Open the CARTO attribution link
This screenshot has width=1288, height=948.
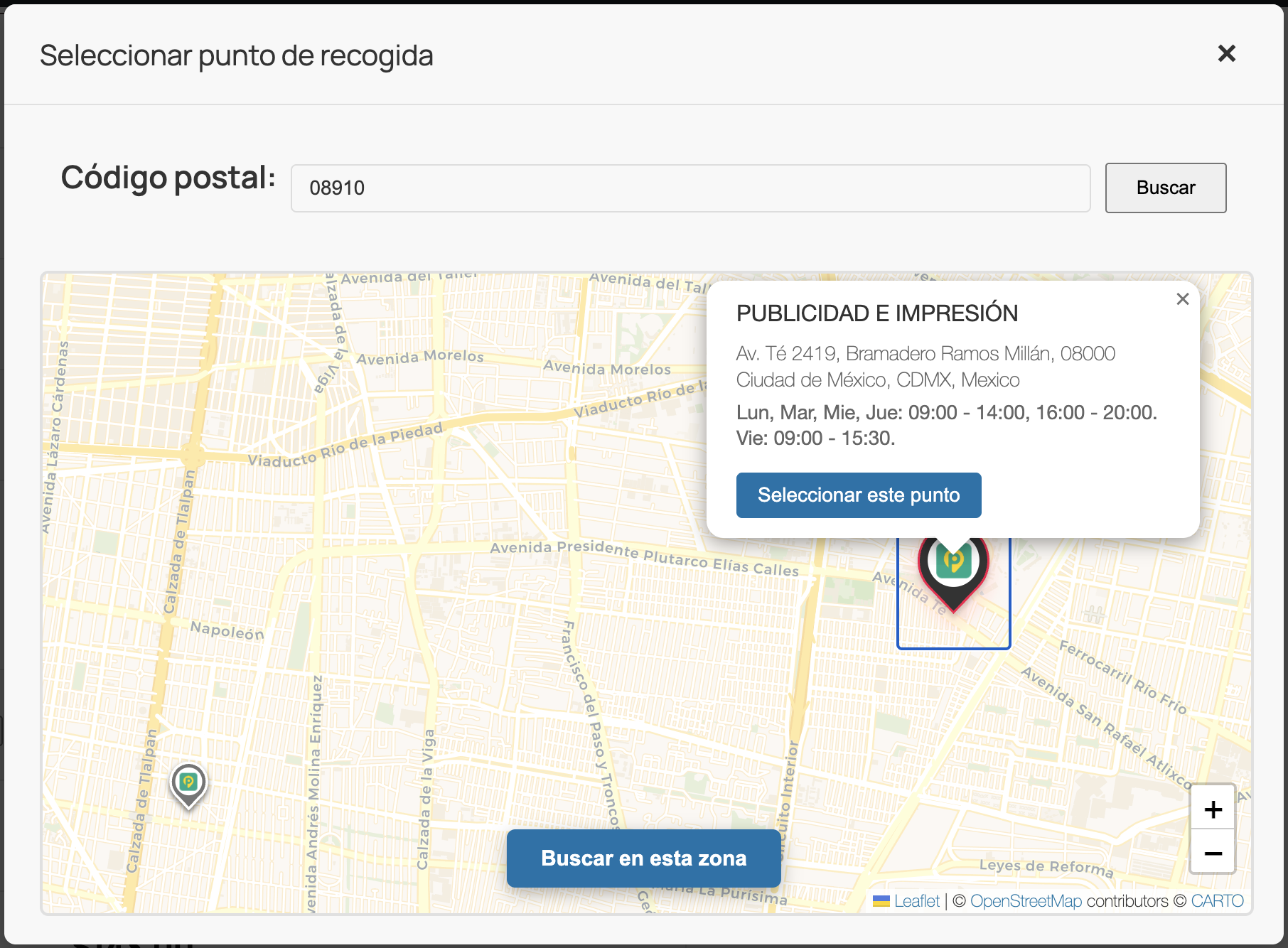coord(1217,900)
